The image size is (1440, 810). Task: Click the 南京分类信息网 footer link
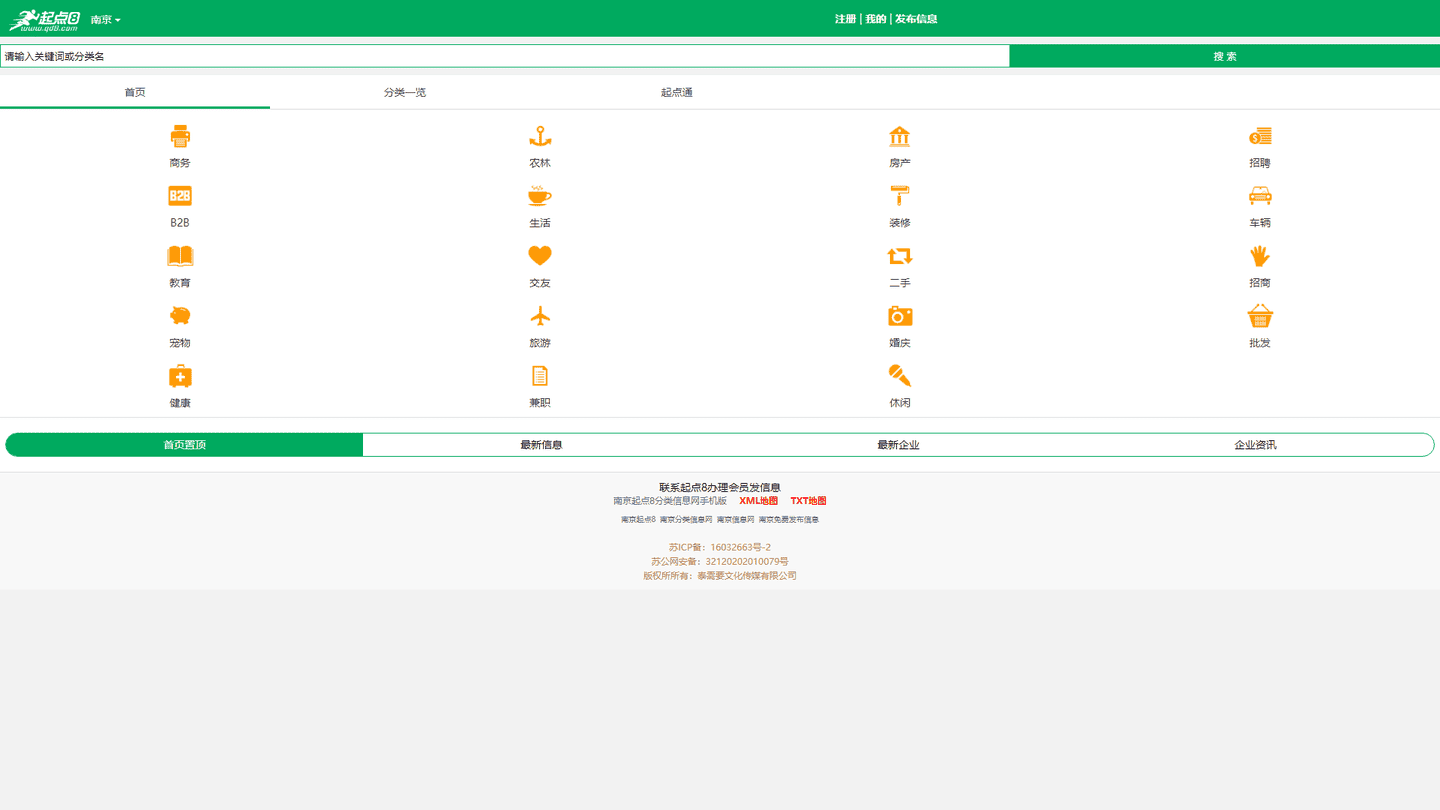point(686,520)
